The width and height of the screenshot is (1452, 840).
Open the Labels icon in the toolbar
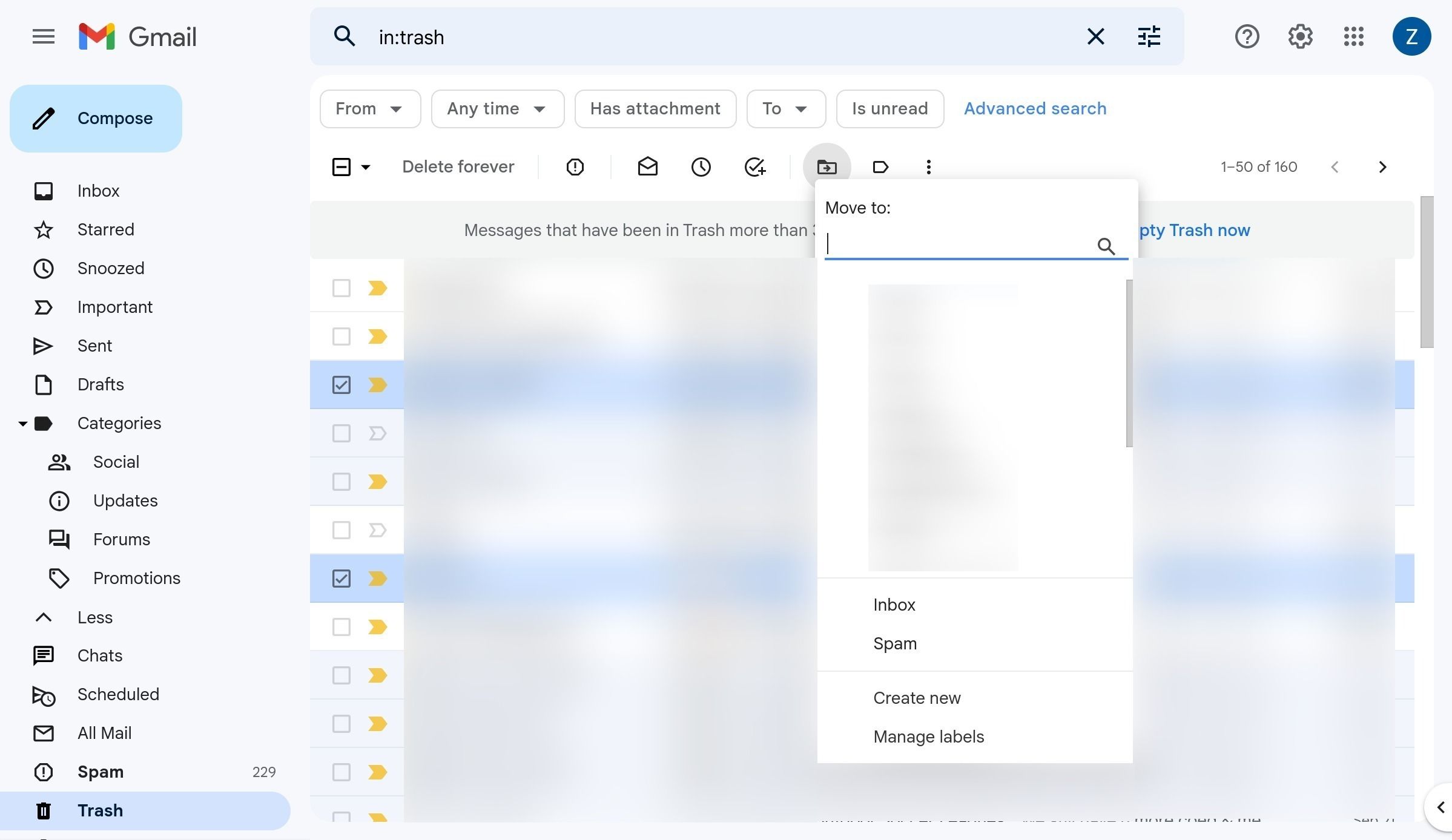pos(880,166)
